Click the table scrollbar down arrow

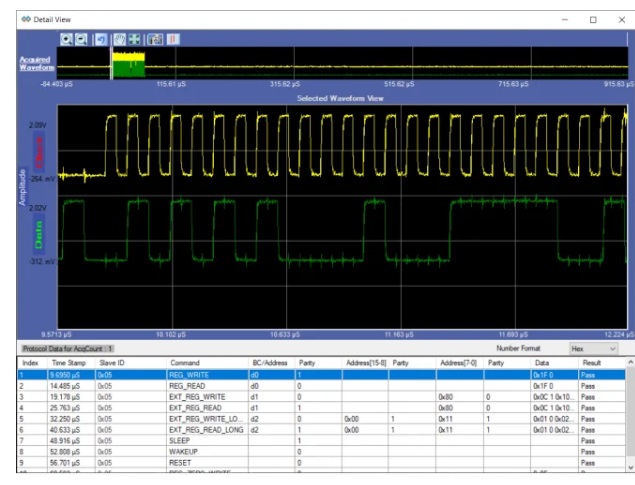(x=630, y=468)
